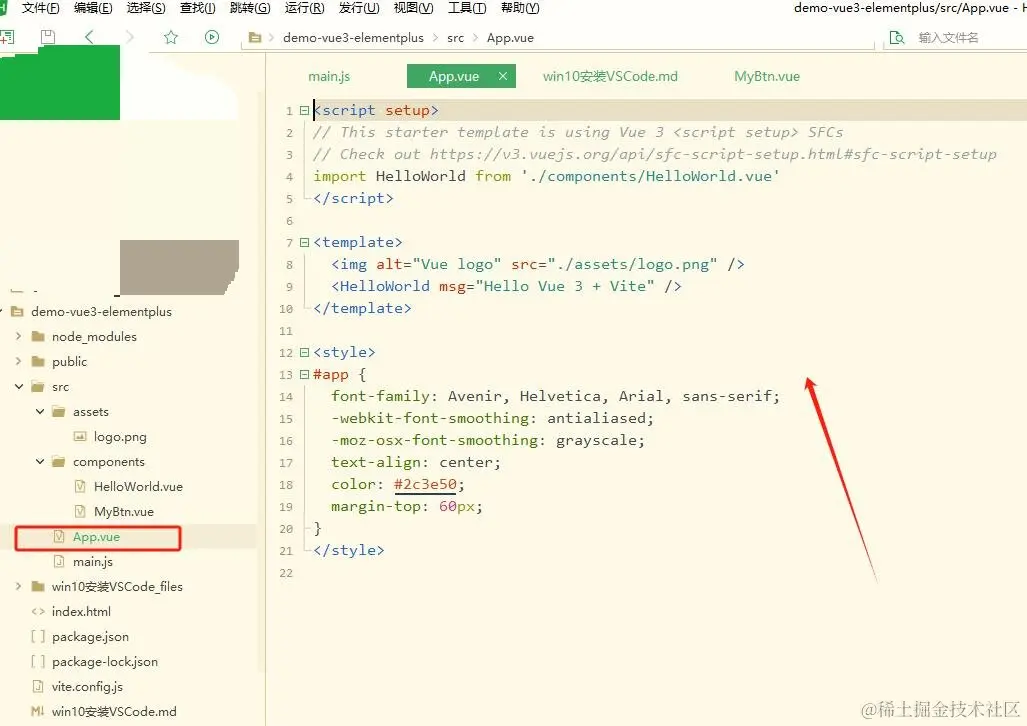Select the demo-vue3-elementplus project root
The height and width of the screenshot is (726, 1027).
click(102, 312)
